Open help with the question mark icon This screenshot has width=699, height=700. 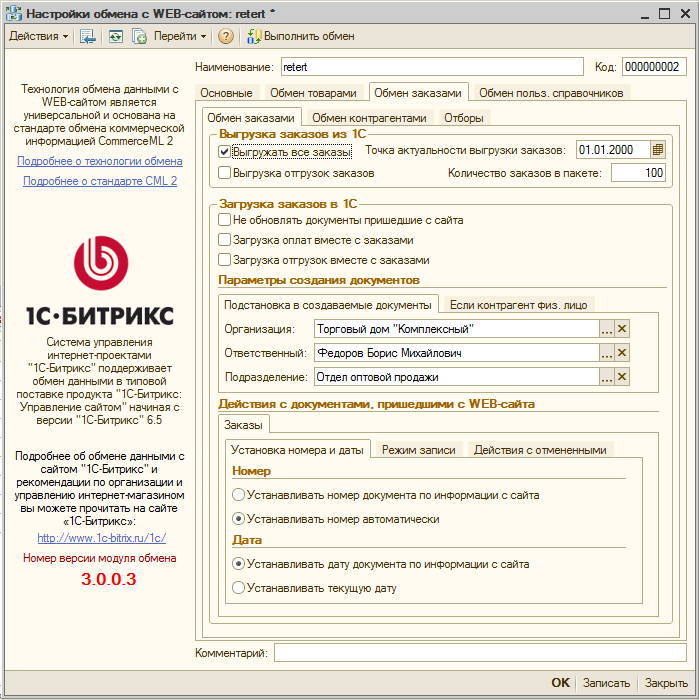click(226, 36)
